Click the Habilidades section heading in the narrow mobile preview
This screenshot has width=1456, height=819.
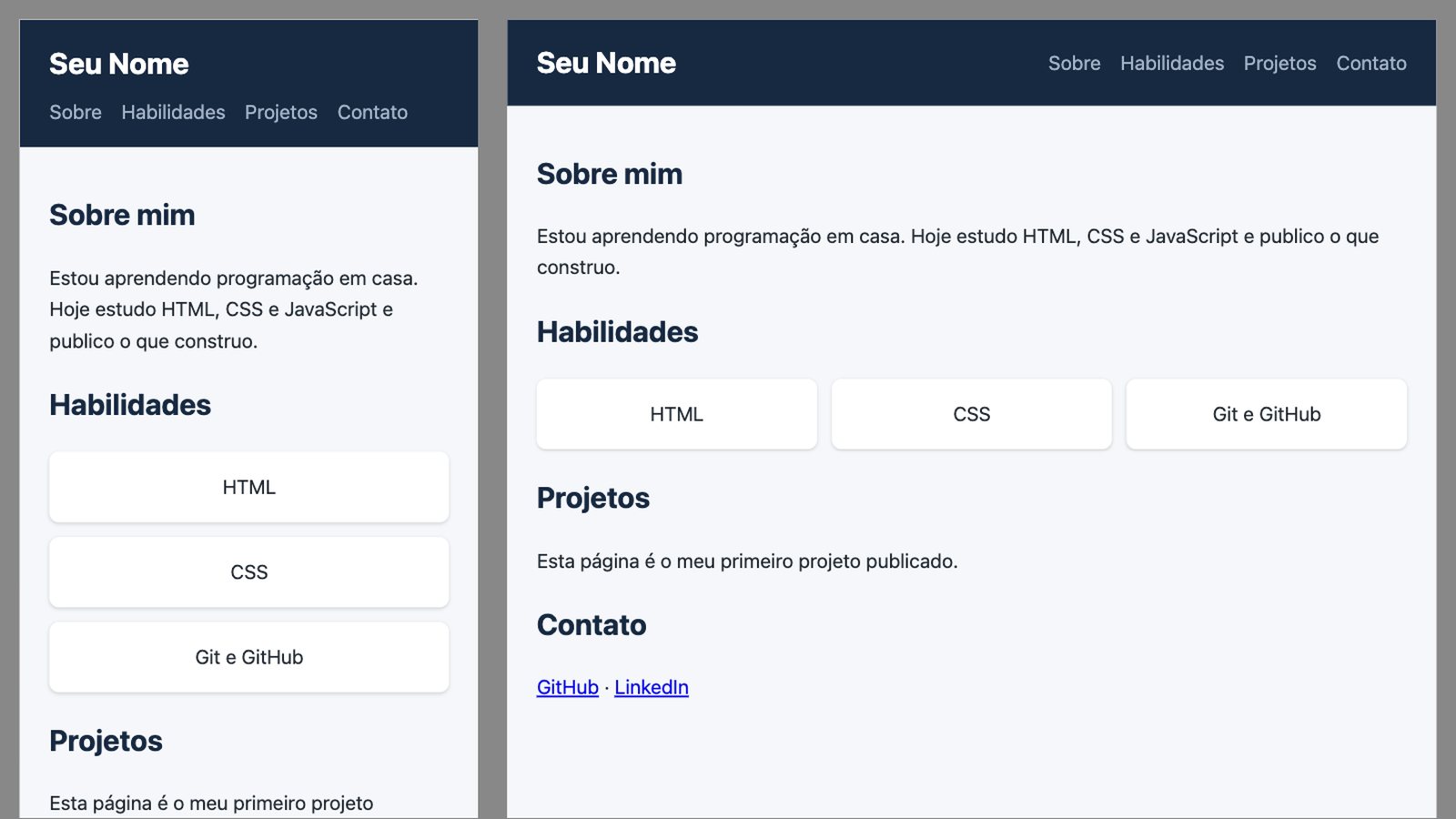[130, 405]
